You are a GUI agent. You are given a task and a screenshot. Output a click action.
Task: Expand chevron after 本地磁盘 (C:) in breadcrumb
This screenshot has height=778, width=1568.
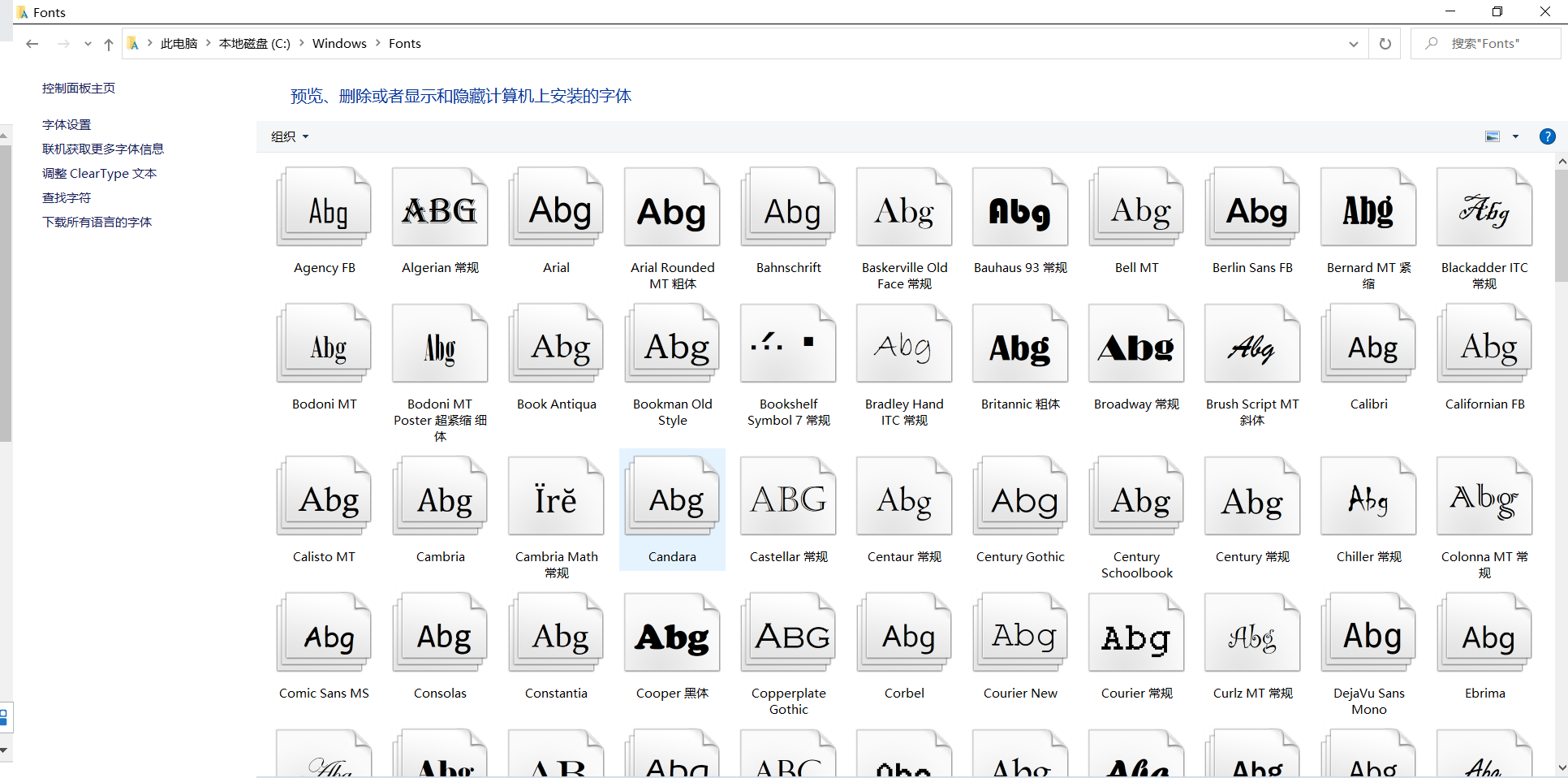302,43
